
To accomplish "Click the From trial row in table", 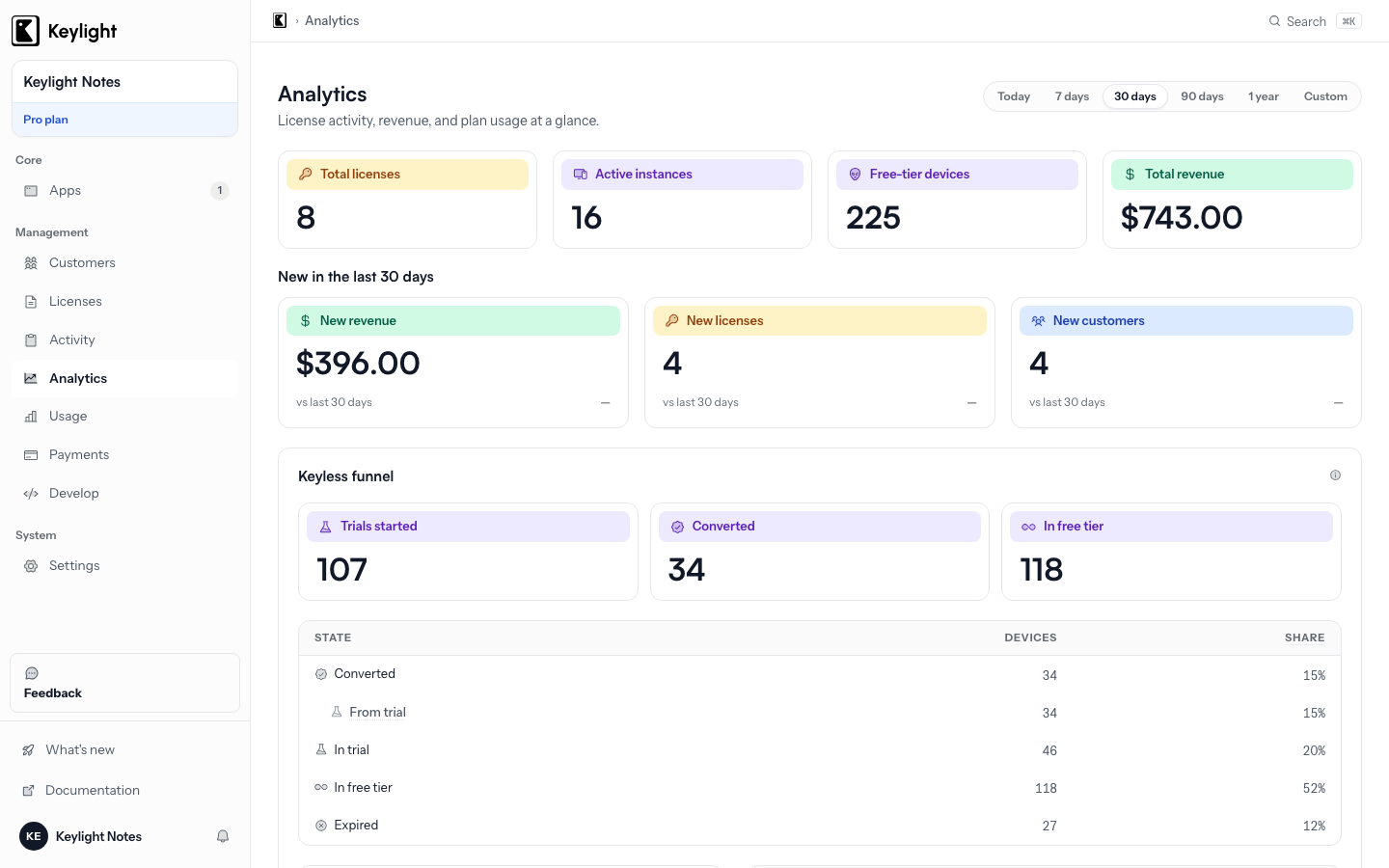I will (x=820, y=713).
